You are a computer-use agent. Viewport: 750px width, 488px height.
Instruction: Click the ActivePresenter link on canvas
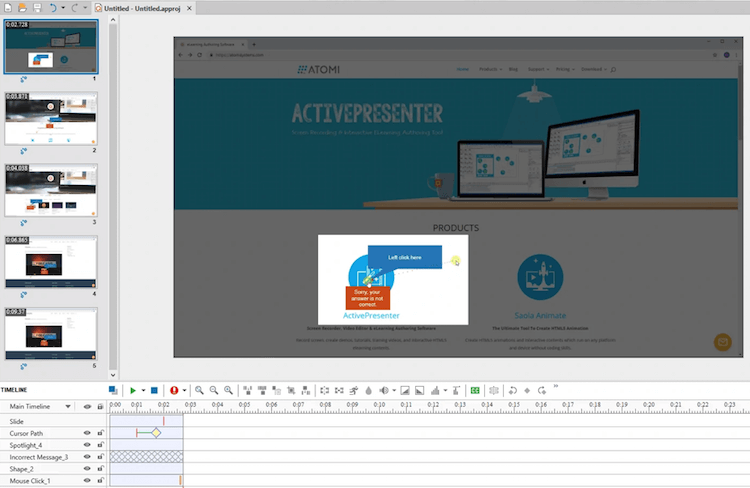[x=371, y=315]
